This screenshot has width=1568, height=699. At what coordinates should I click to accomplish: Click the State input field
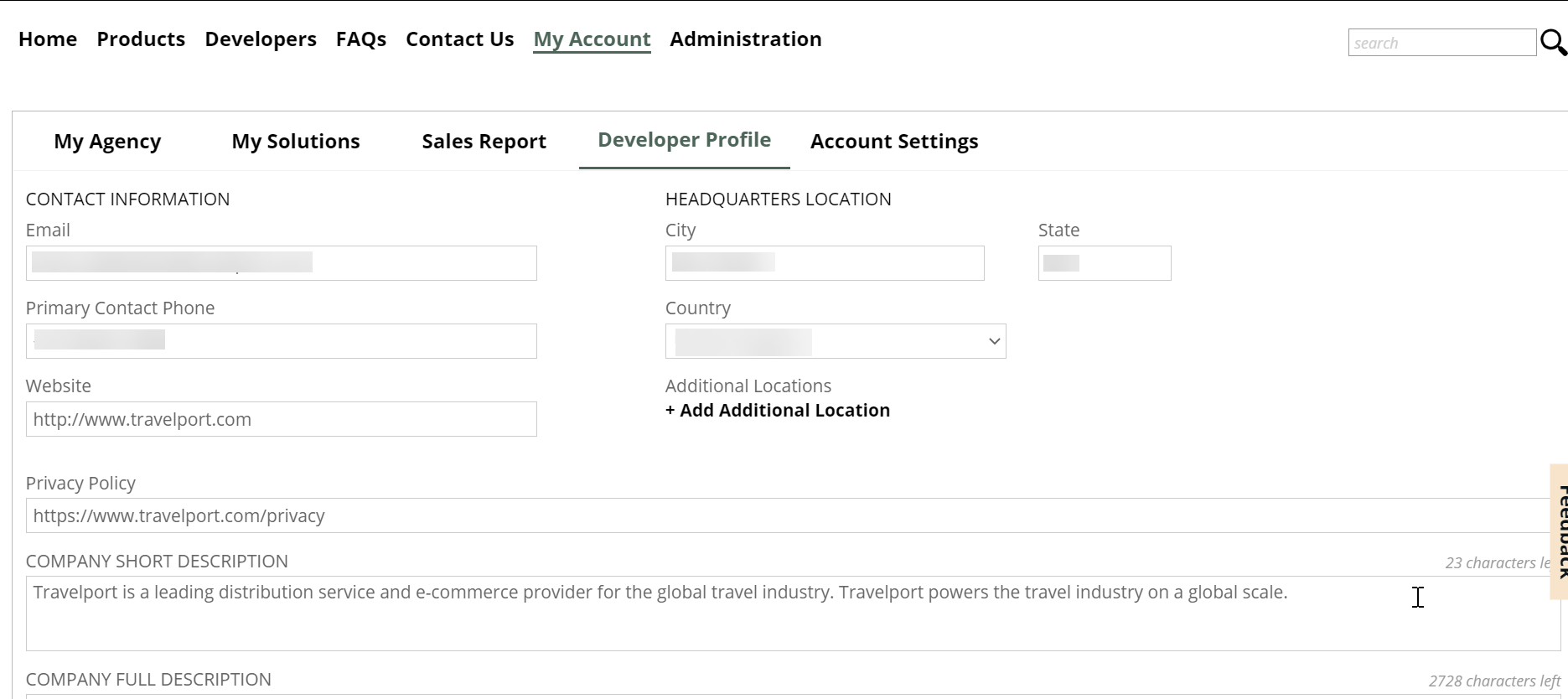click(1105, 263)
